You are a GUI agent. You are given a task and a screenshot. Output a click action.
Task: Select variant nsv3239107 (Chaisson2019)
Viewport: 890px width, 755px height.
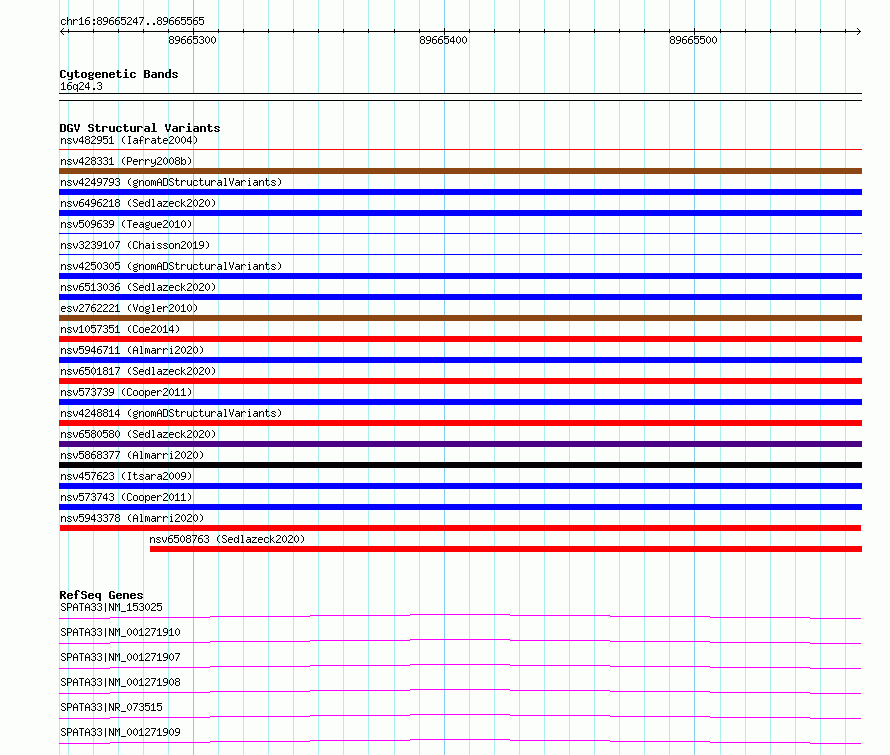tap(135, 245)
